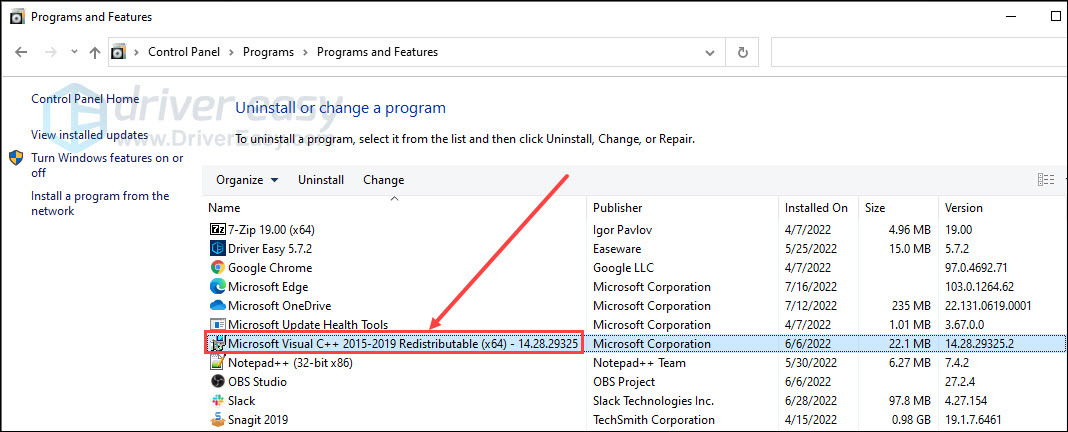Open Install a program from the network
The height and width of the screenshot is (432, 1068).
(100, 204)
